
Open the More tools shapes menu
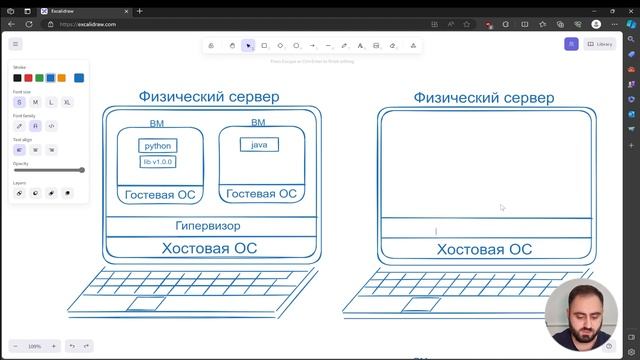(413, 46)
